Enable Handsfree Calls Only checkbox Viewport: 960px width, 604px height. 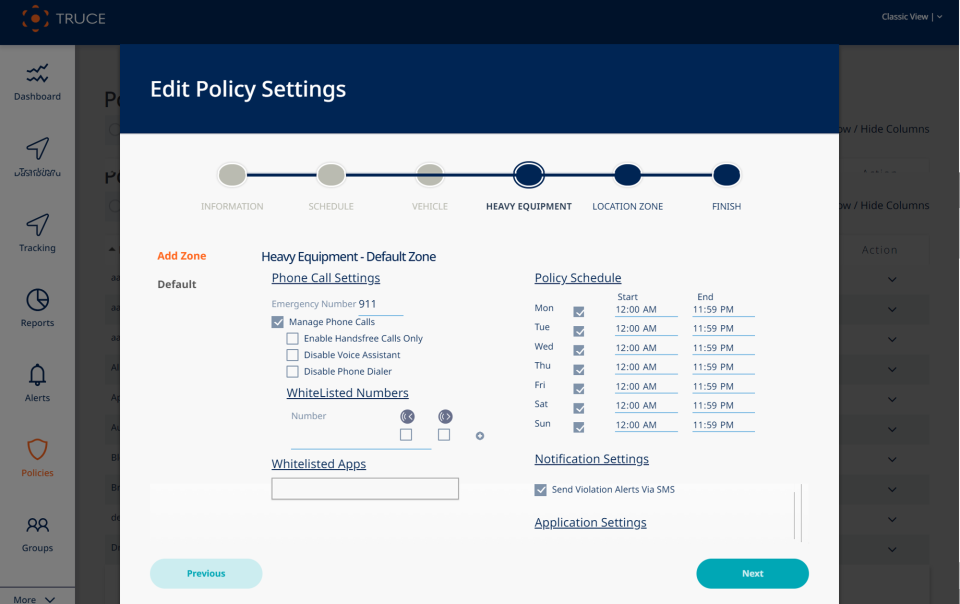(x=293, y=339)
